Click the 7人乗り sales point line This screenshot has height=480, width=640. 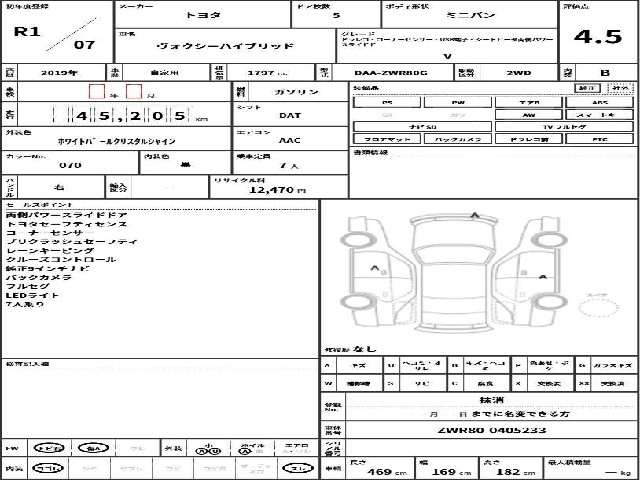click(x=25, y=304)
